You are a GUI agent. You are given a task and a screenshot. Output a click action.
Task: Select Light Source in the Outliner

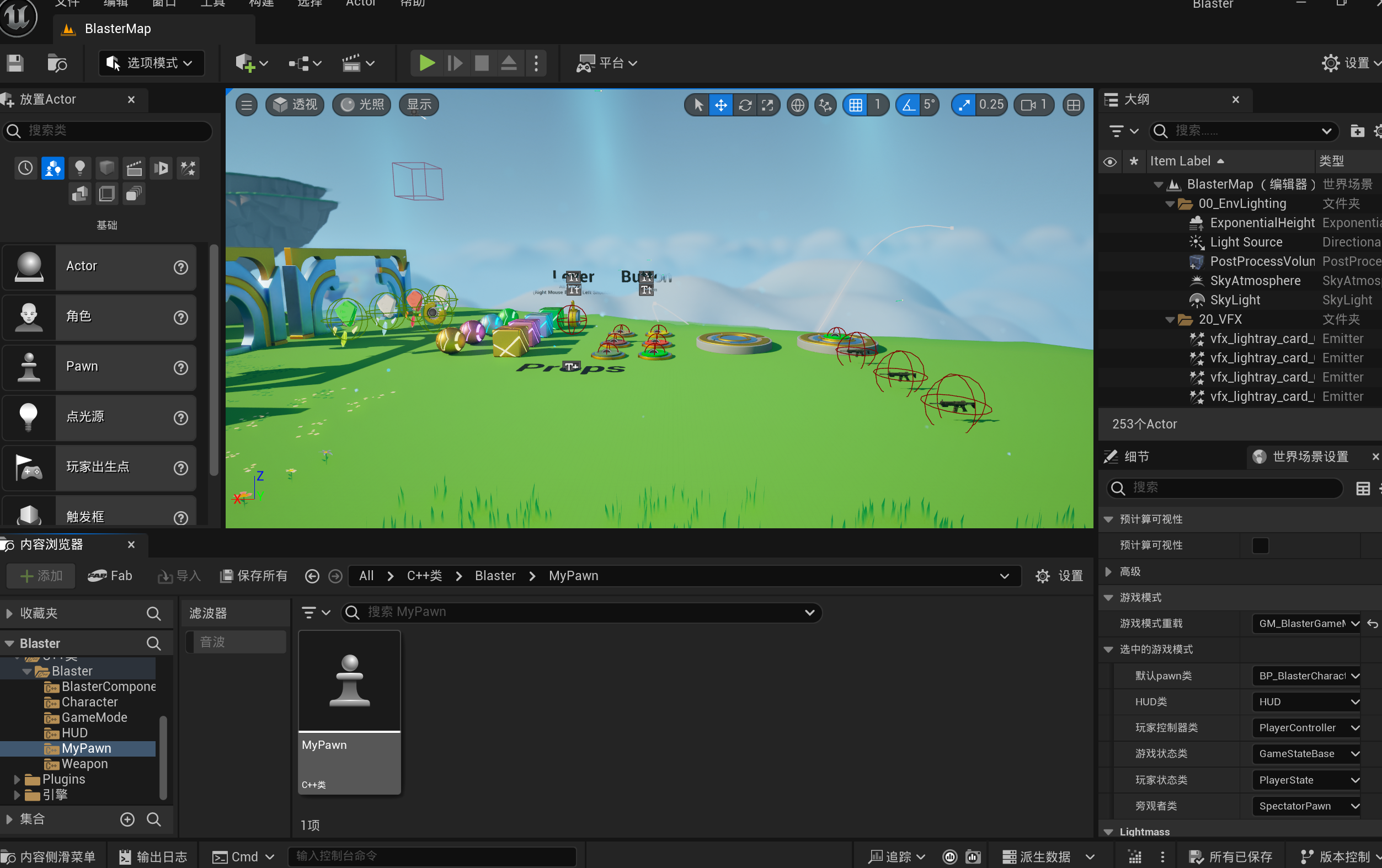pyautogui.click(x=1246, y=242)
